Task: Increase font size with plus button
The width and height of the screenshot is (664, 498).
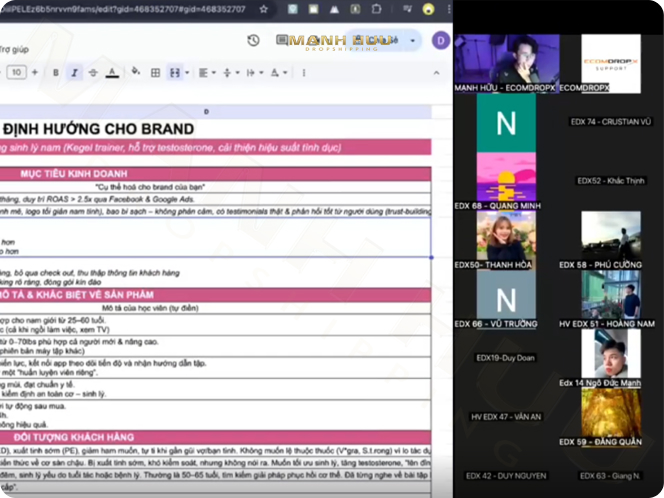Action: pos(35,73)
